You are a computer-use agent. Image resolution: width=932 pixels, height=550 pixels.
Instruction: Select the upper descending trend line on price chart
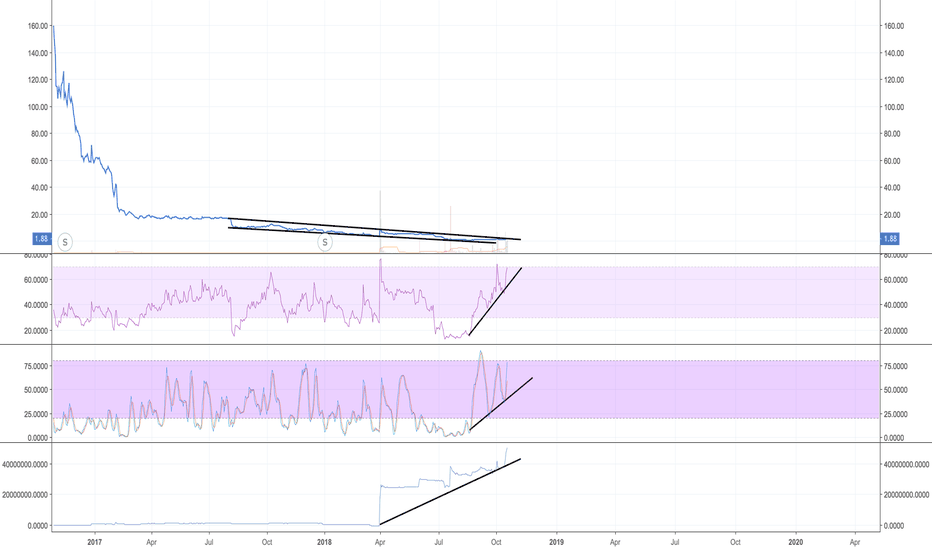374,229
